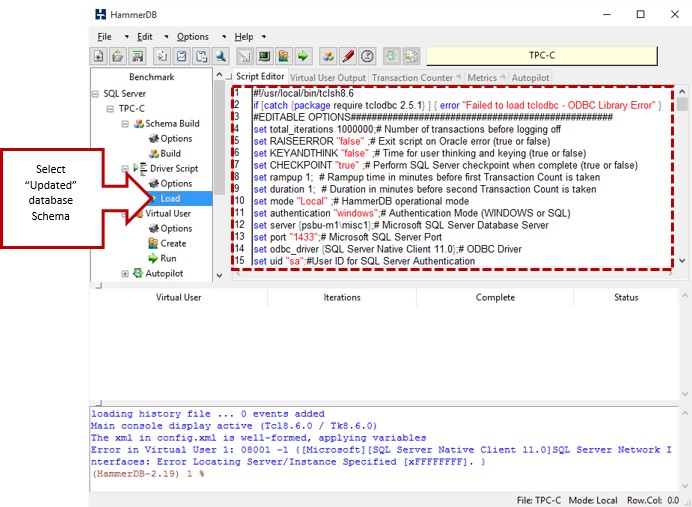
Task: Click the HammerDB title bar logo
Action: click(x=101, y=14)
